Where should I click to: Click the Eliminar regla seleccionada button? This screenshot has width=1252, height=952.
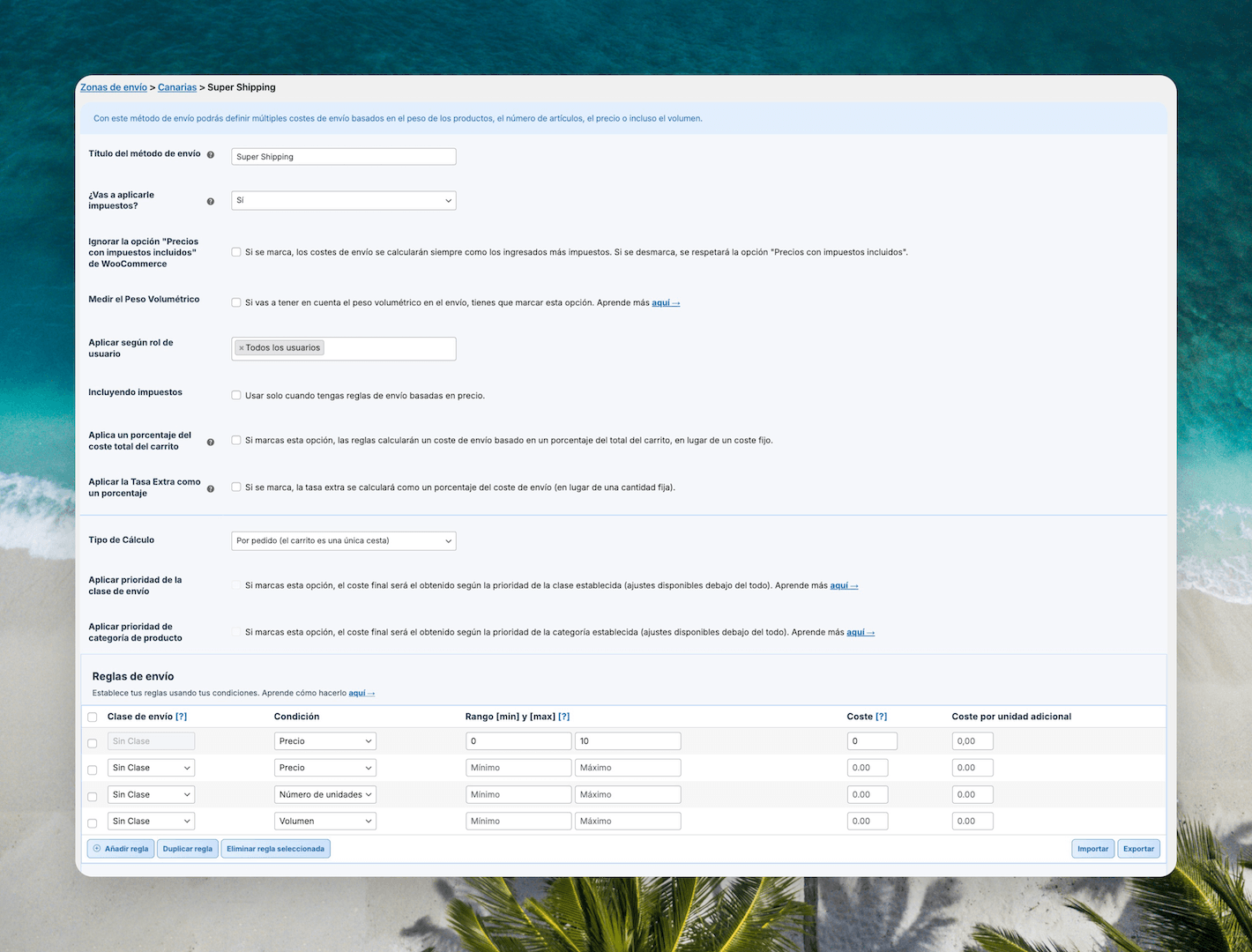tap(275, 849)
